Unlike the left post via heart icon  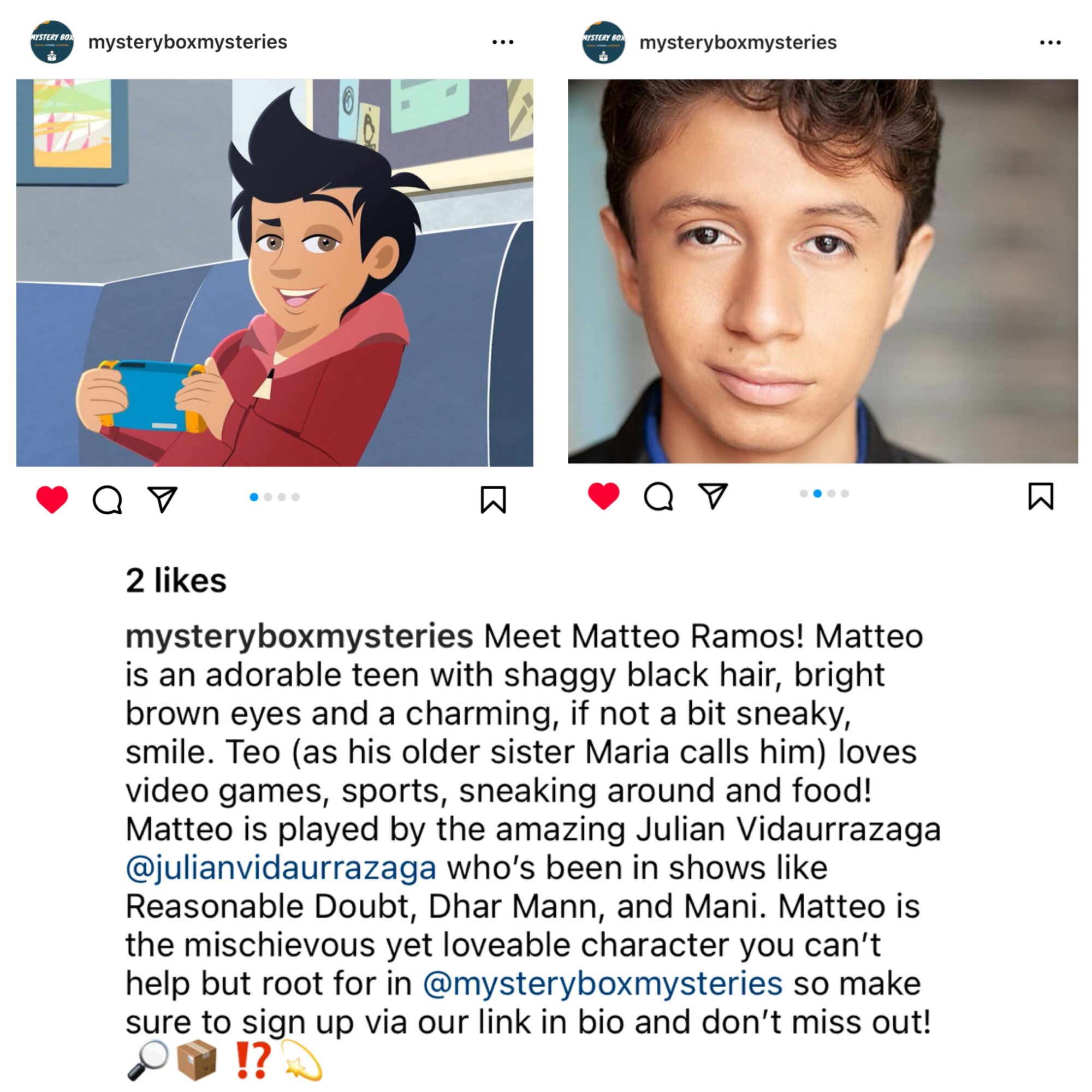tap(52, 500)
